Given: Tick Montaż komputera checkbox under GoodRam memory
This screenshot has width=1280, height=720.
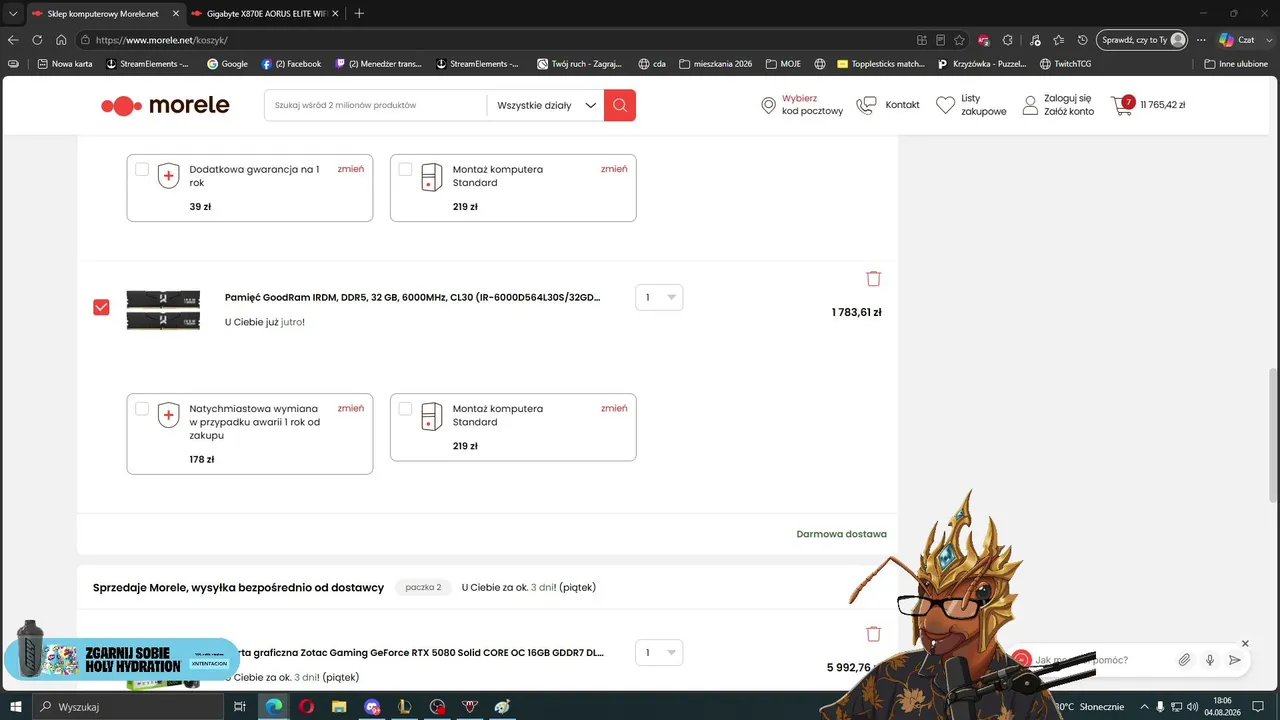Looking at the screenshot, I should 405,409.
